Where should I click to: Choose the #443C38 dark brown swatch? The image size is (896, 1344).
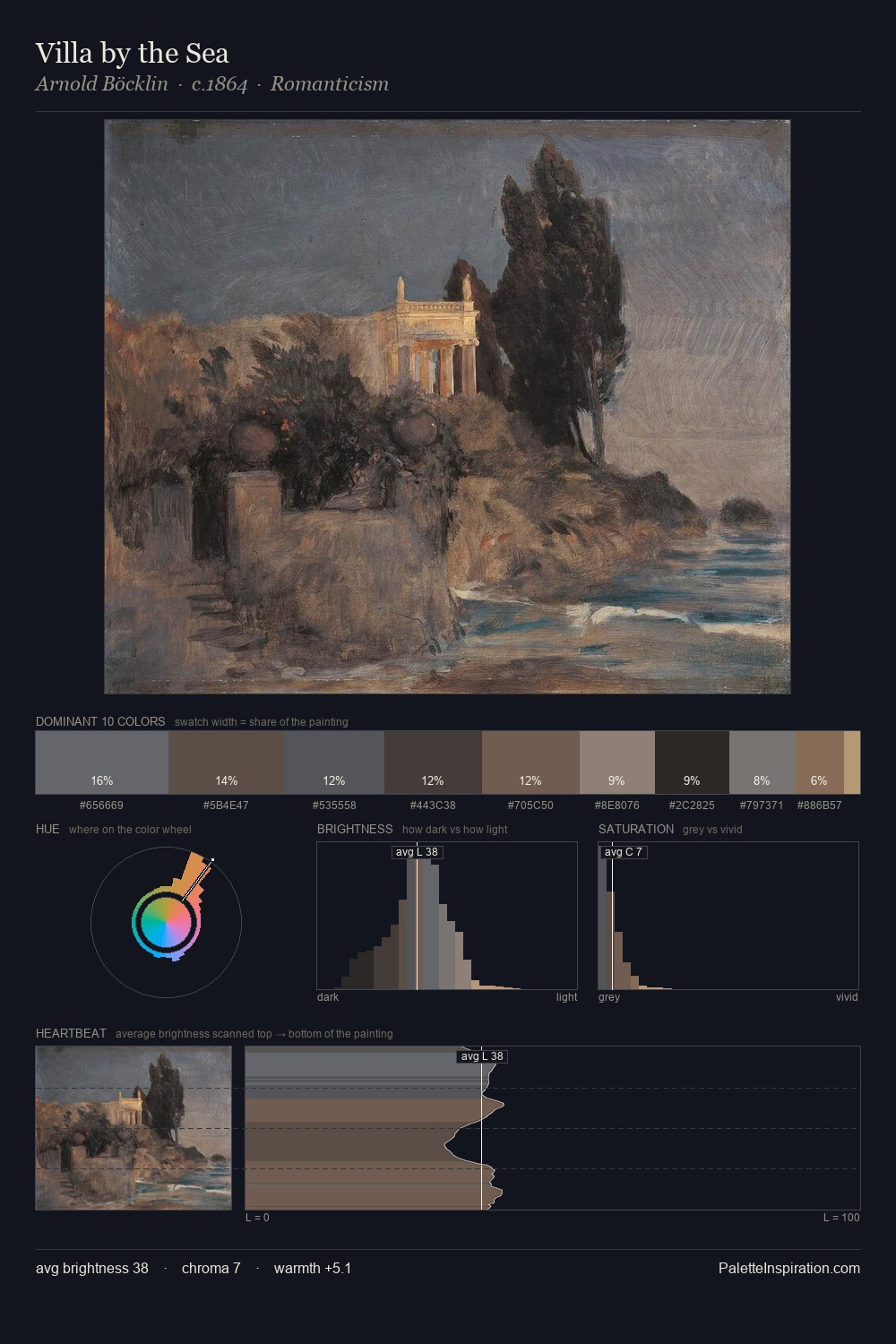433,762
